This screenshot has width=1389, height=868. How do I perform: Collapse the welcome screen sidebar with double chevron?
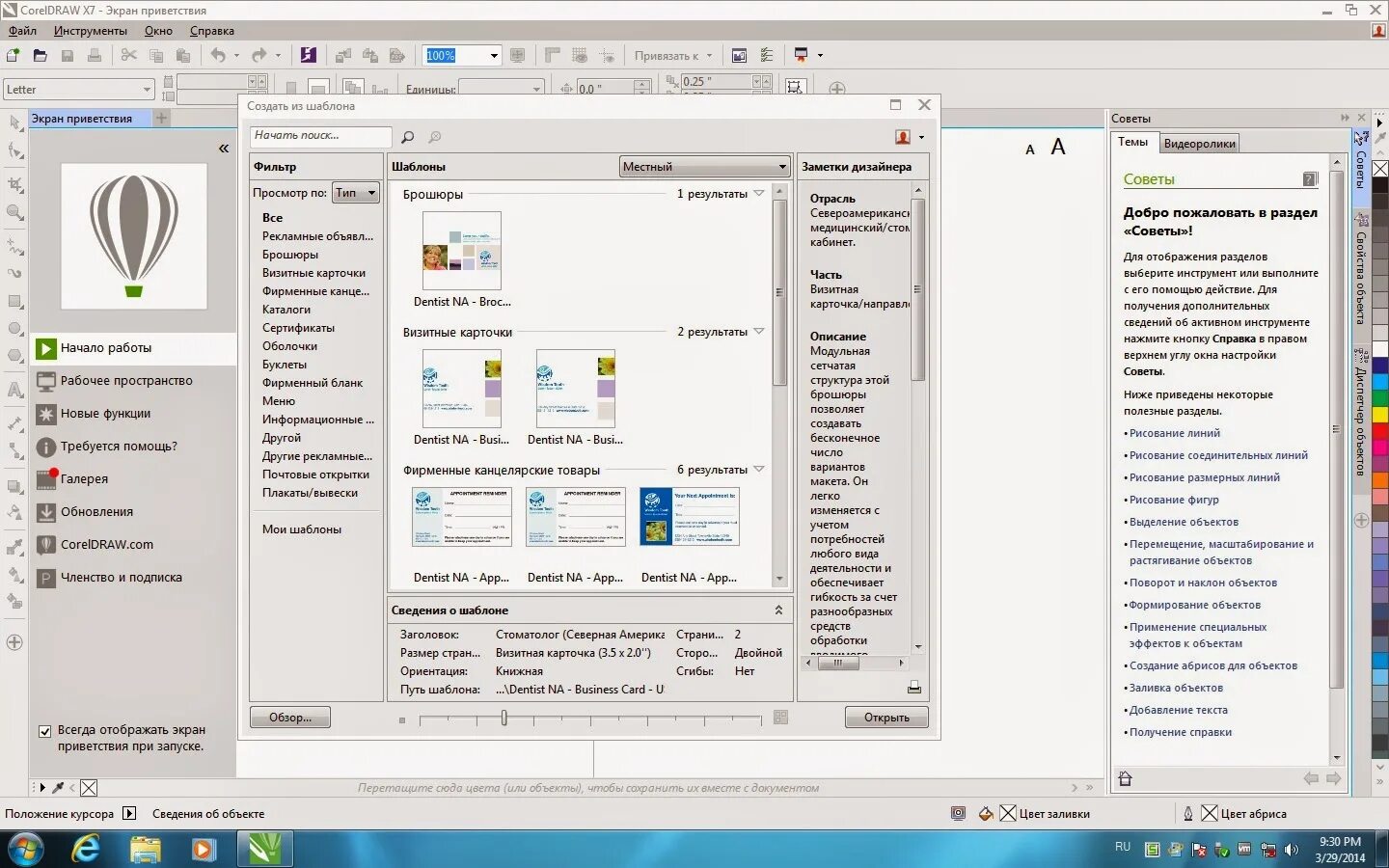224,149
